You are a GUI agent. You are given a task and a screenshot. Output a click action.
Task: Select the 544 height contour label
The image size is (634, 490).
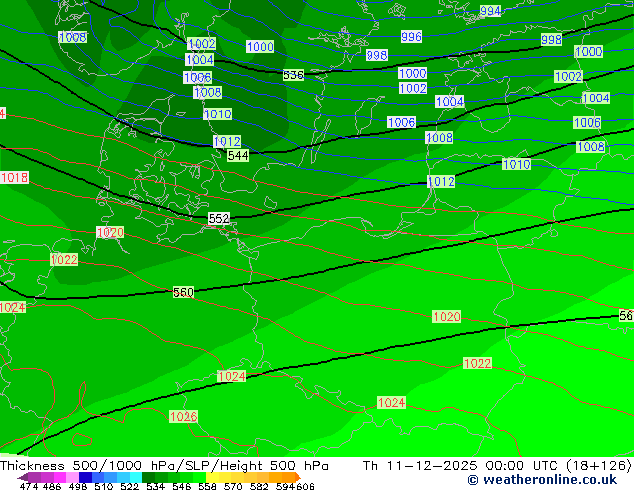click(238, 155)
